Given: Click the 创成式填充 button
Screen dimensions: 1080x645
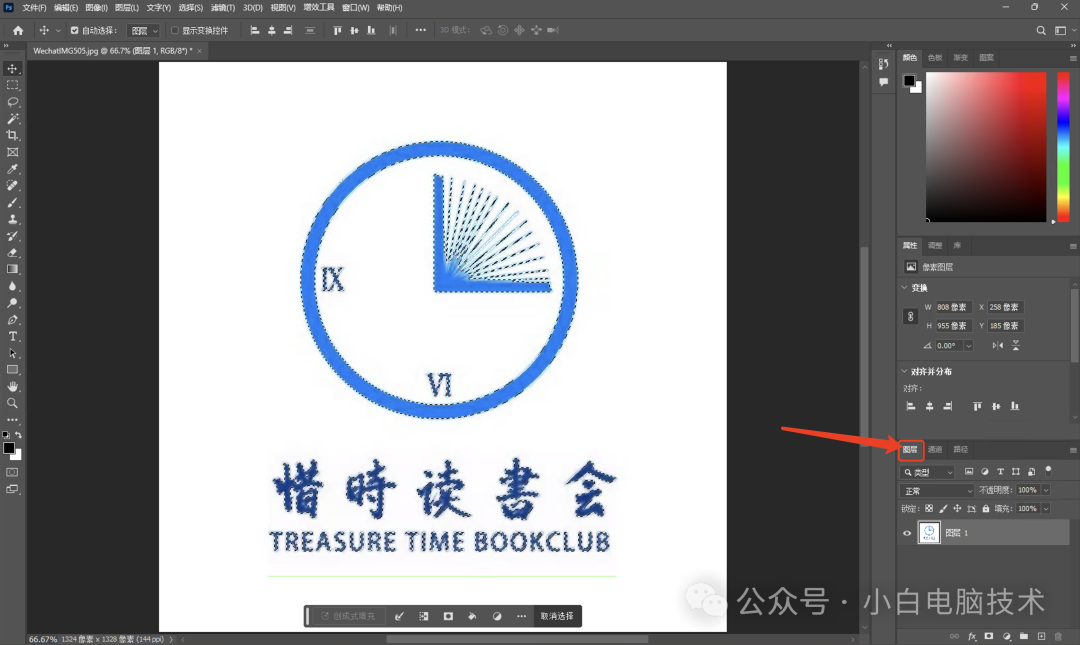Looking at the screenshot, I should pos(349,616).
